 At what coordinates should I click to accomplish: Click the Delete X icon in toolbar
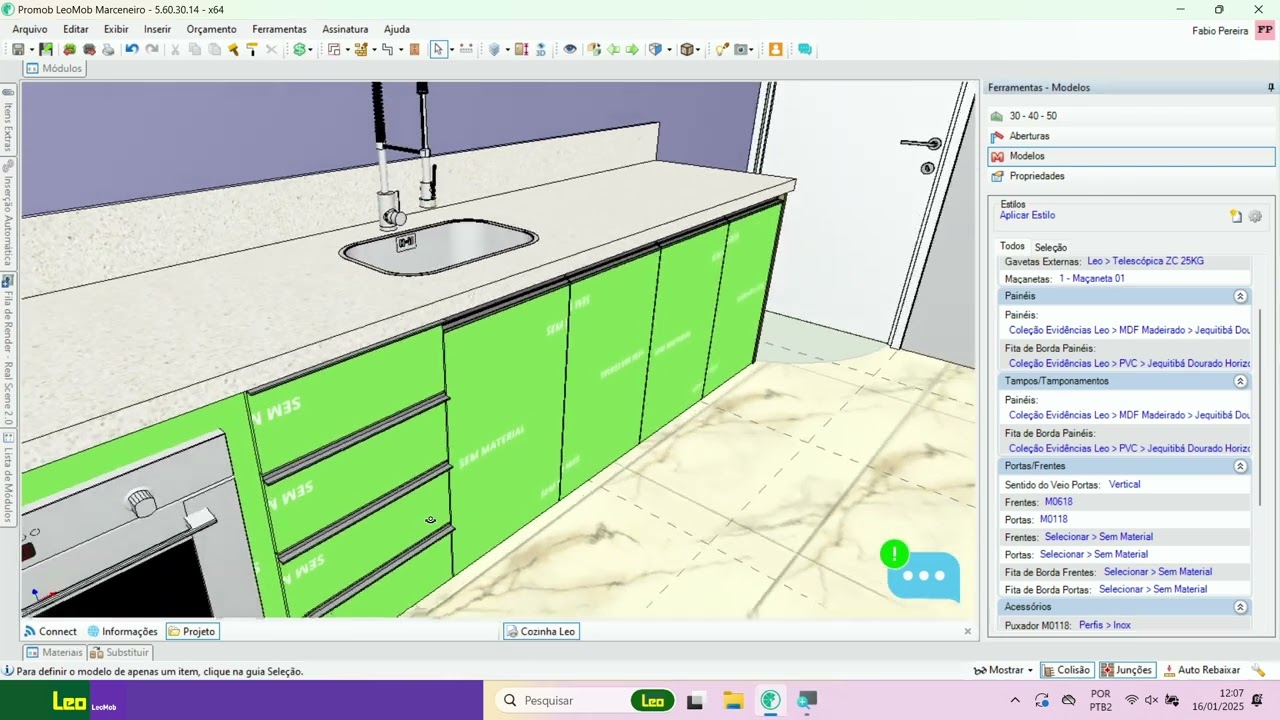coord(271,49)
